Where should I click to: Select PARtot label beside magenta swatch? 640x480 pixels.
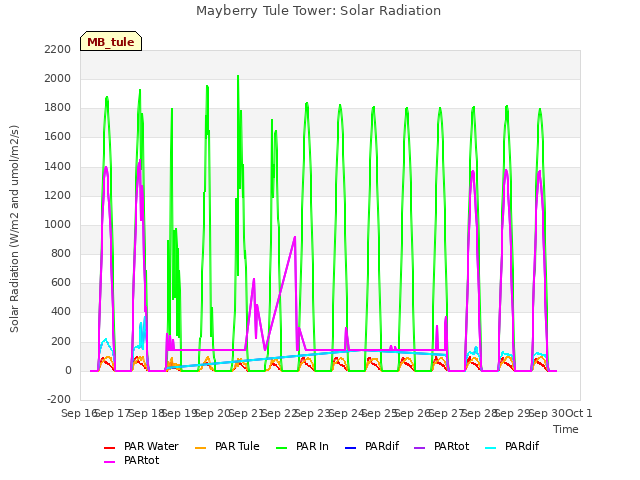coord(142,460)
